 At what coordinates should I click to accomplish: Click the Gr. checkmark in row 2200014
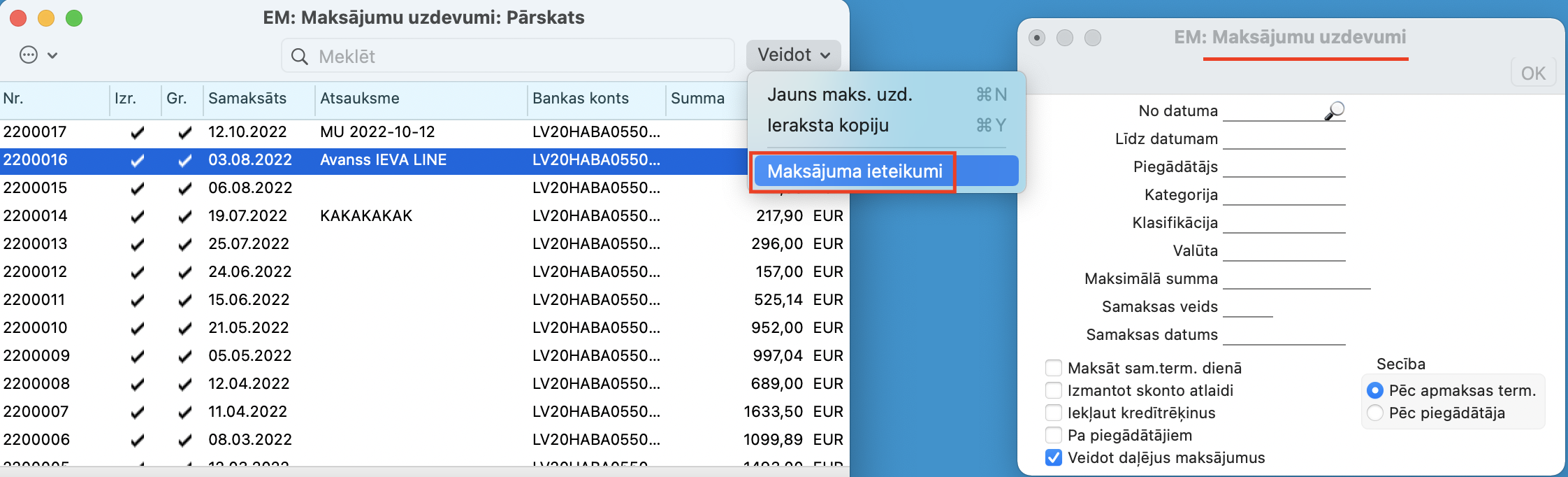184,216
